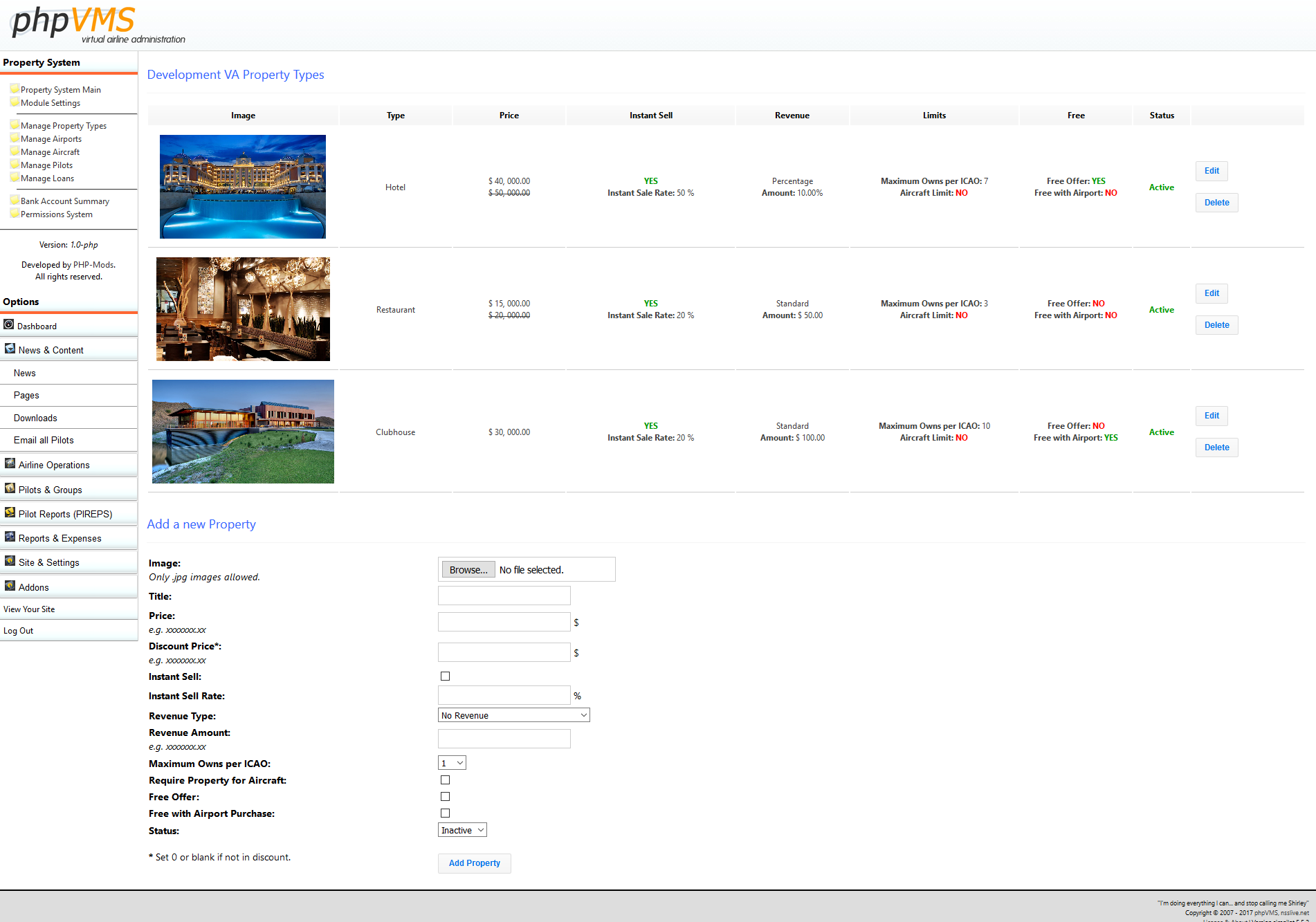Click the Airline Operations section icon

click(10, 463)
